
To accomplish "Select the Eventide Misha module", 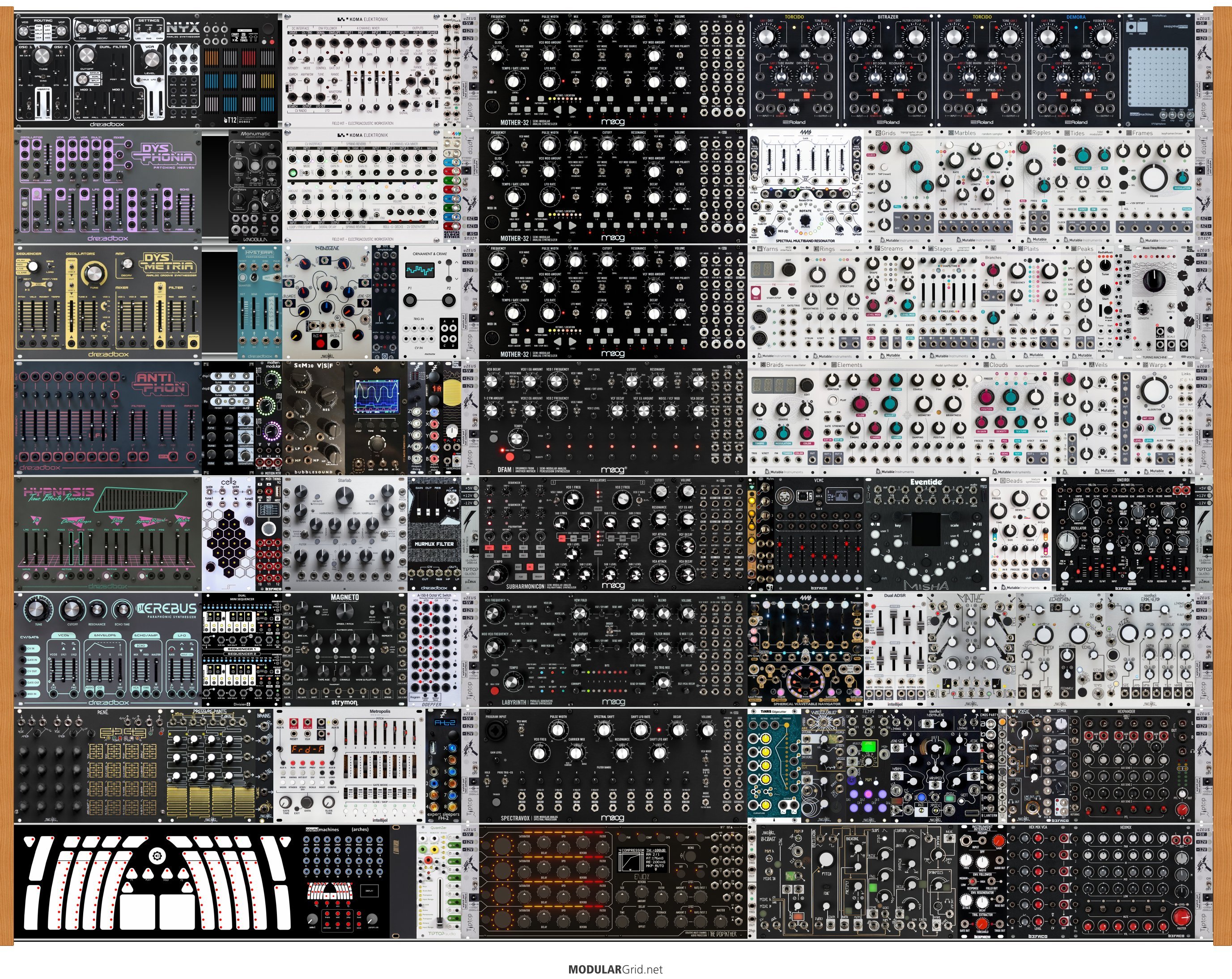I will tap(926, 534).
